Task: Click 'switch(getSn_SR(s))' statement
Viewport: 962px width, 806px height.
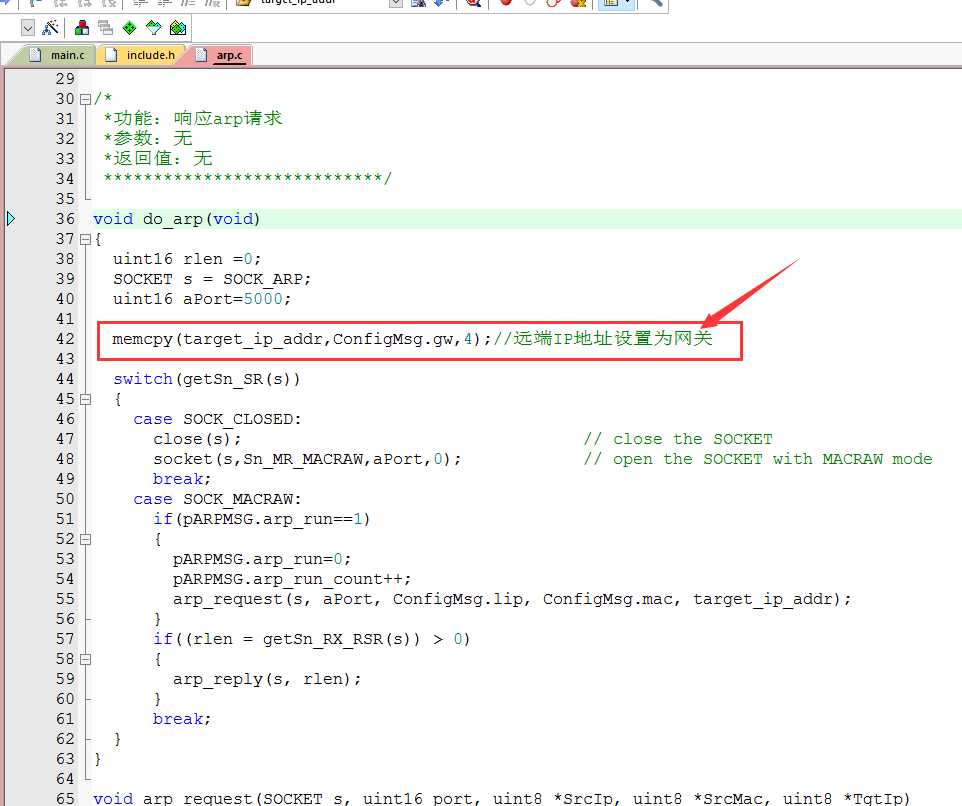Action: click(x=207, y=379)
